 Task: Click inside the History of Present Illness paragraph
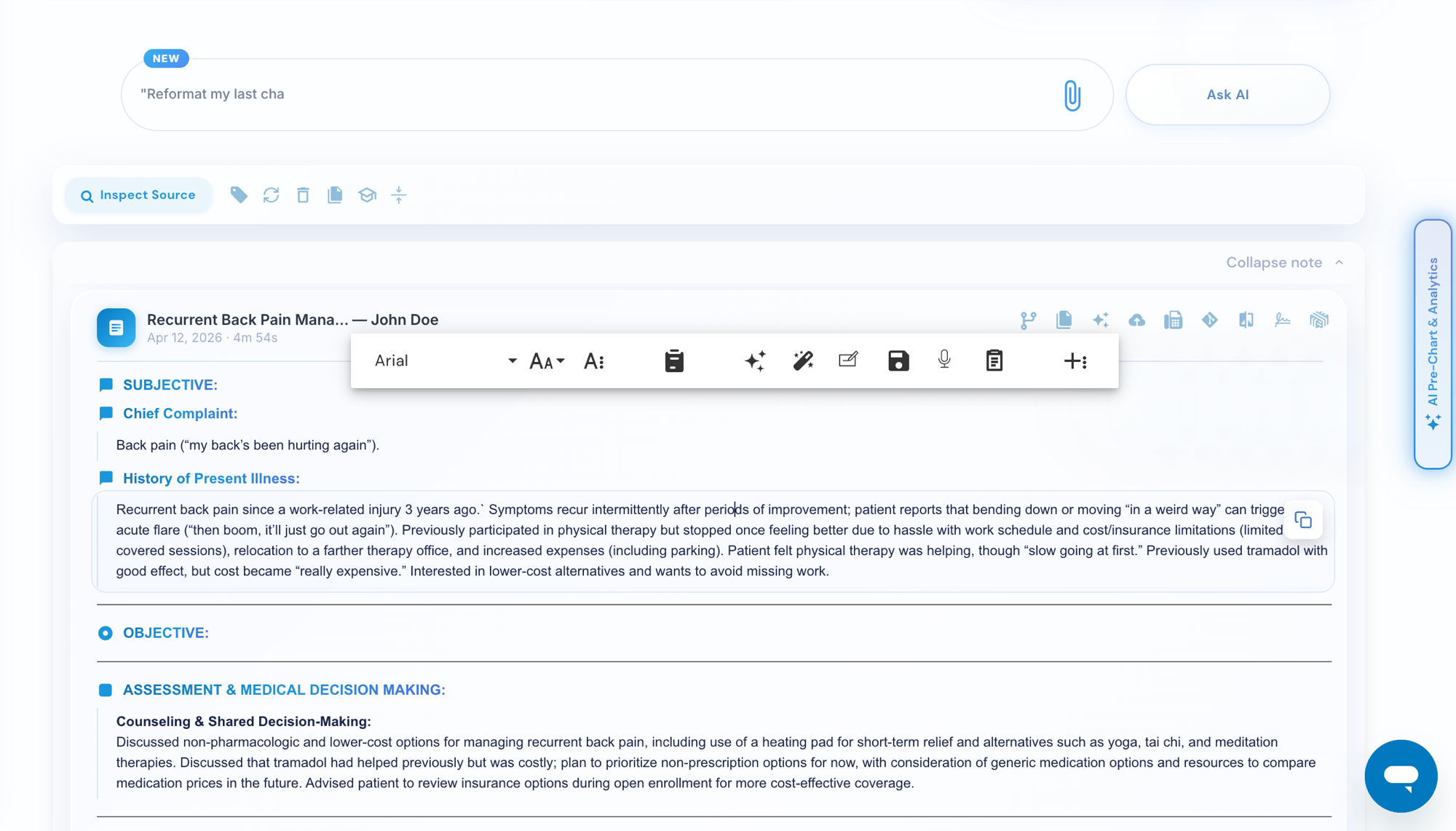click(x=713, y=540)
